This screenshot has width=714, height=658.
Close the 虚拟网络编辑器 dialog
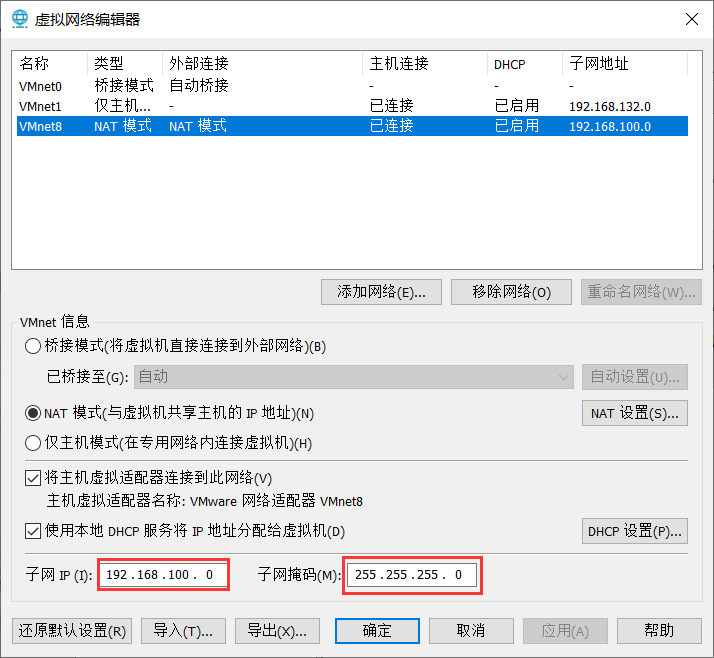point(692,19)
